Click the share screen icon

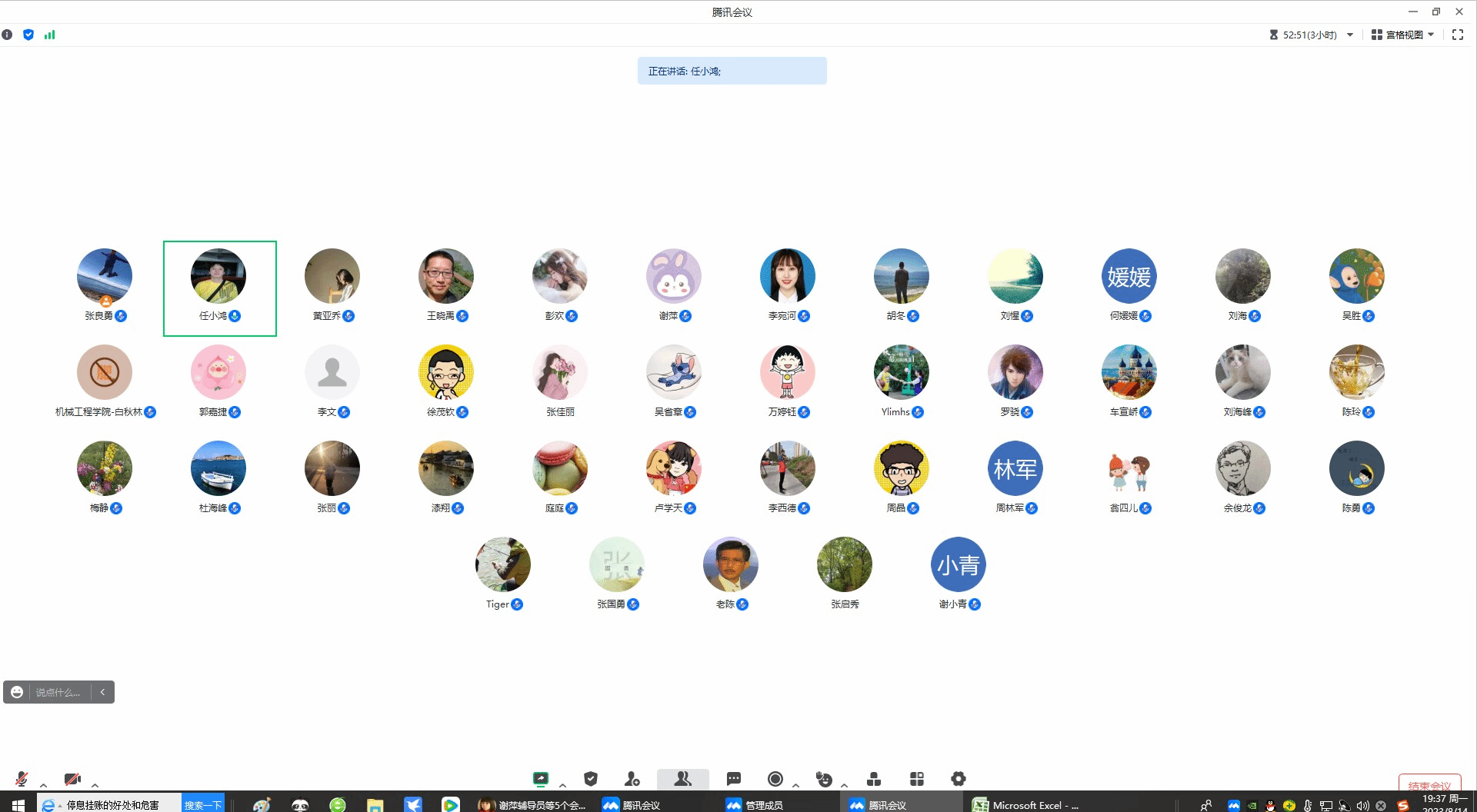coord(541,779)
